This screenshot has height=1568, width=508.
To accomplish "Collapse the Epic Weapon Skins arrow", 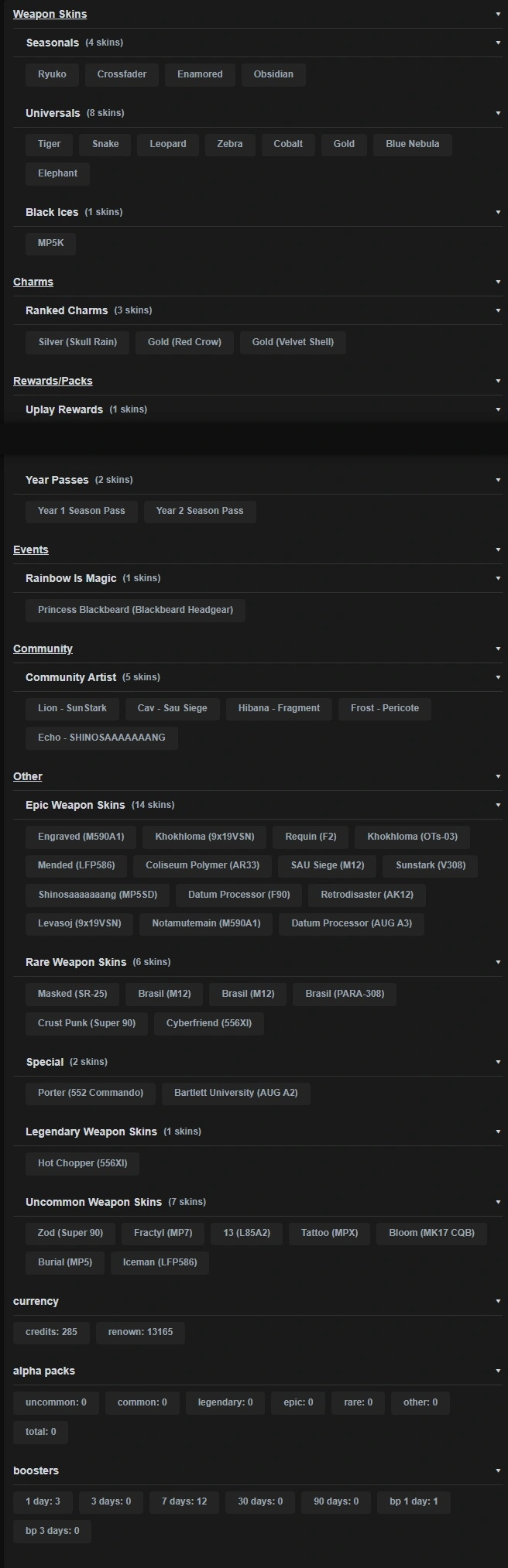I will click(498, 805).
